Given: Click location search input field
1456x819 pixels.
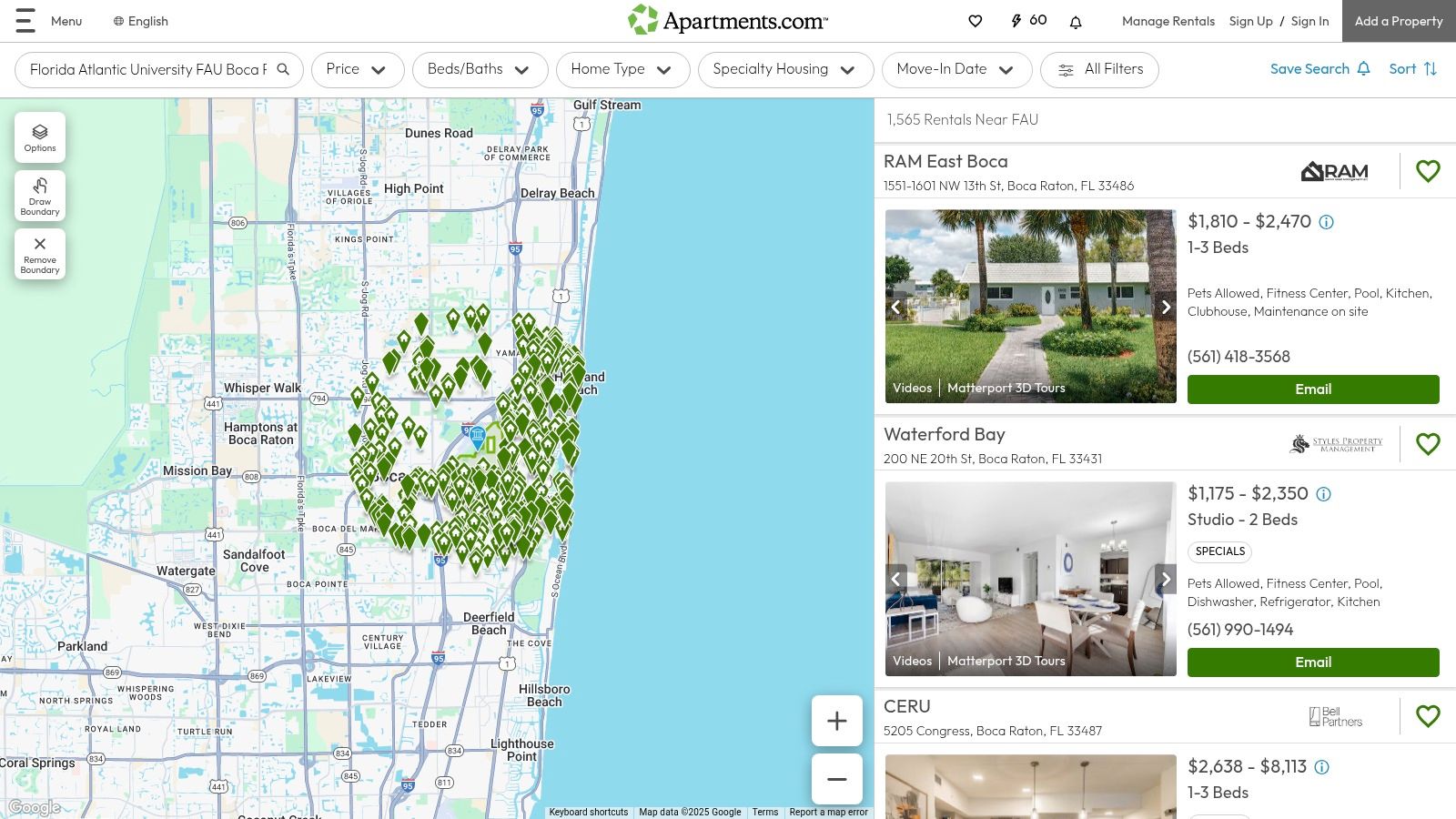Looking at the screenshot, I should click(148, 69).
